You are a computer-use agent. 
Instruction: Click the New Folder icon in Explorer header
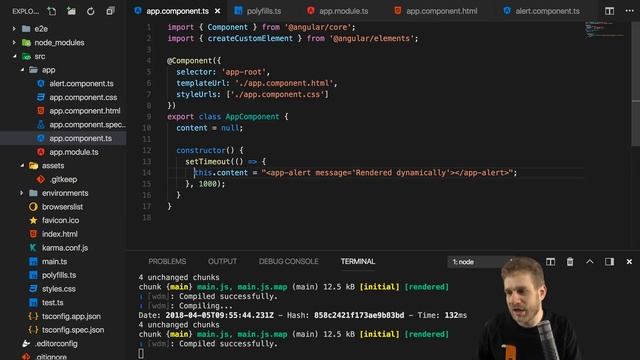[71, 11]
